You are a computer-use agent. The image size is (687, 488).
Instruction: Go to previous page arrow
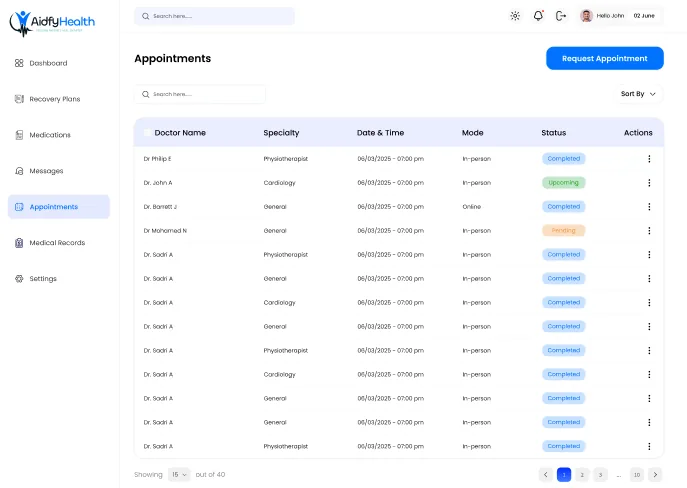tap(545, 474)
